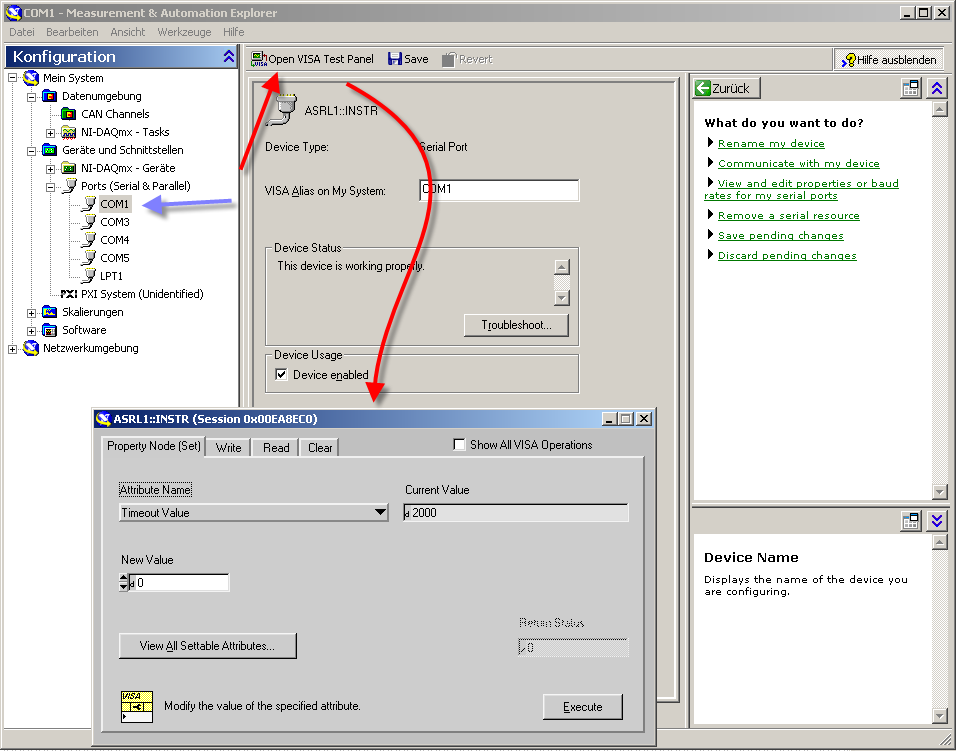This screenshot has width=956, height=751.
Task: Open Rename my device help link
Action: point(771,143)
